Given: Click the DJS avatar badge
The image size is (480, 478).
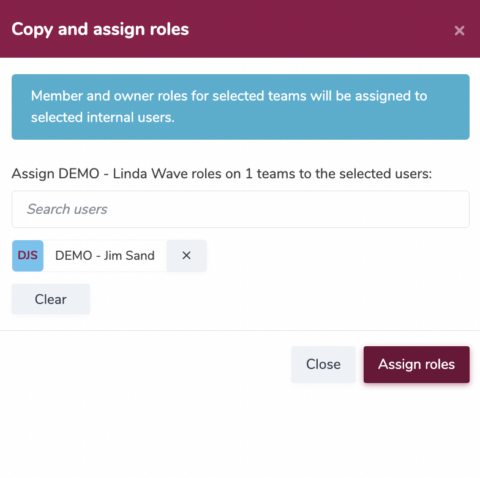Looking at the screenshot, I should pyautogui.click(x=28, y=256).
